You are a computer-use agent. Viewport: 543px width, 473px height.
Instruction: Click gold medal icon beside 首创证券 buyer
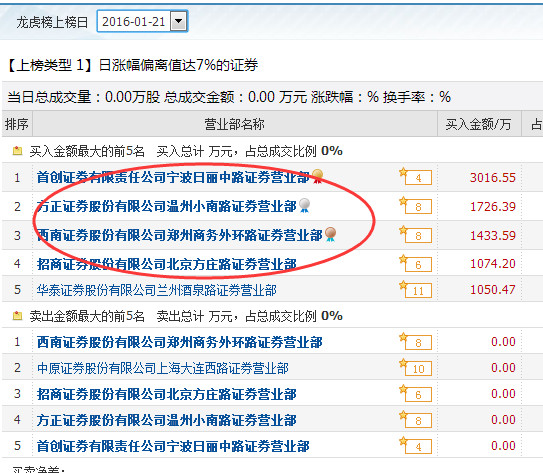(x=318, y=176)
